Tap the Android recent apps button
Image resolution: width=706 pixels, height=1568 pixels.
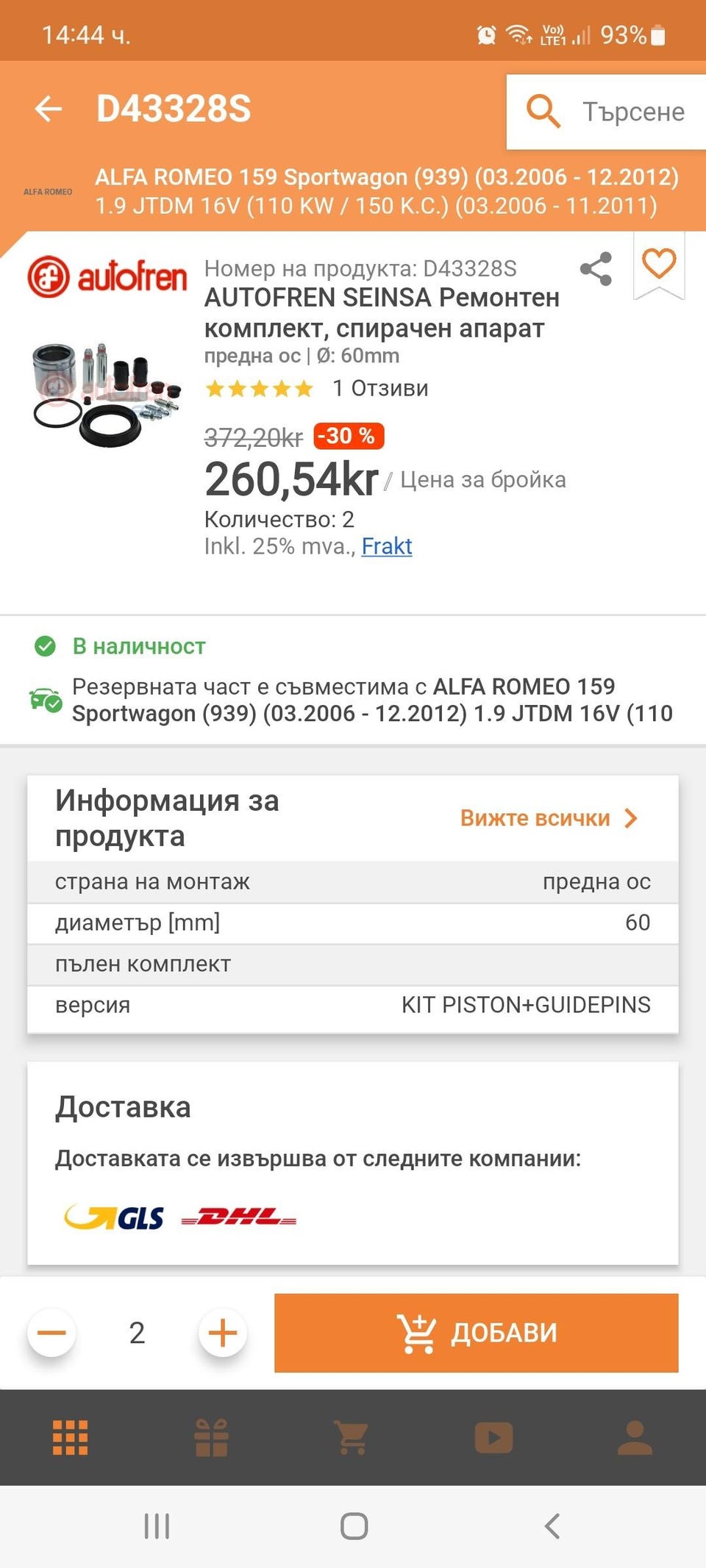(x=157, y=1526)
